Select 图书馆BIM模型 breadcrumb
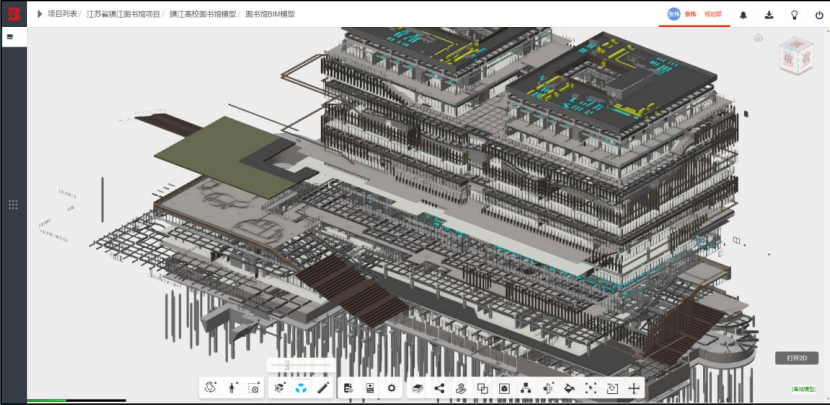The width and height of the screenshot is (830, 405). click(x=270, y=14)
